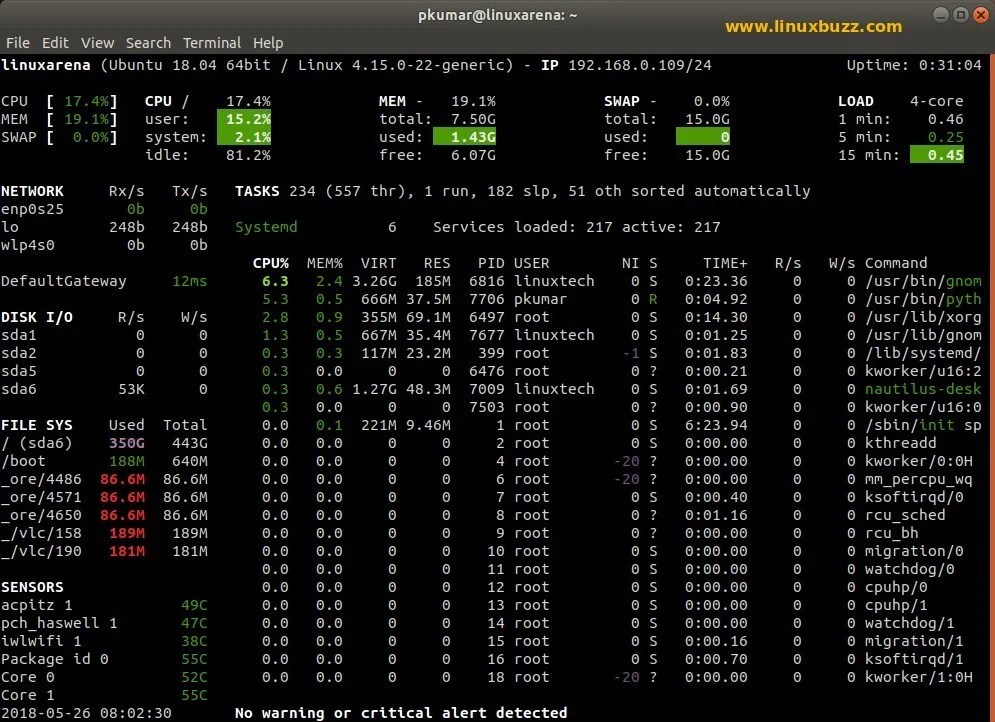
Task: Click Systemd services label
Action: pyautogui.click(x=266, y=227)
